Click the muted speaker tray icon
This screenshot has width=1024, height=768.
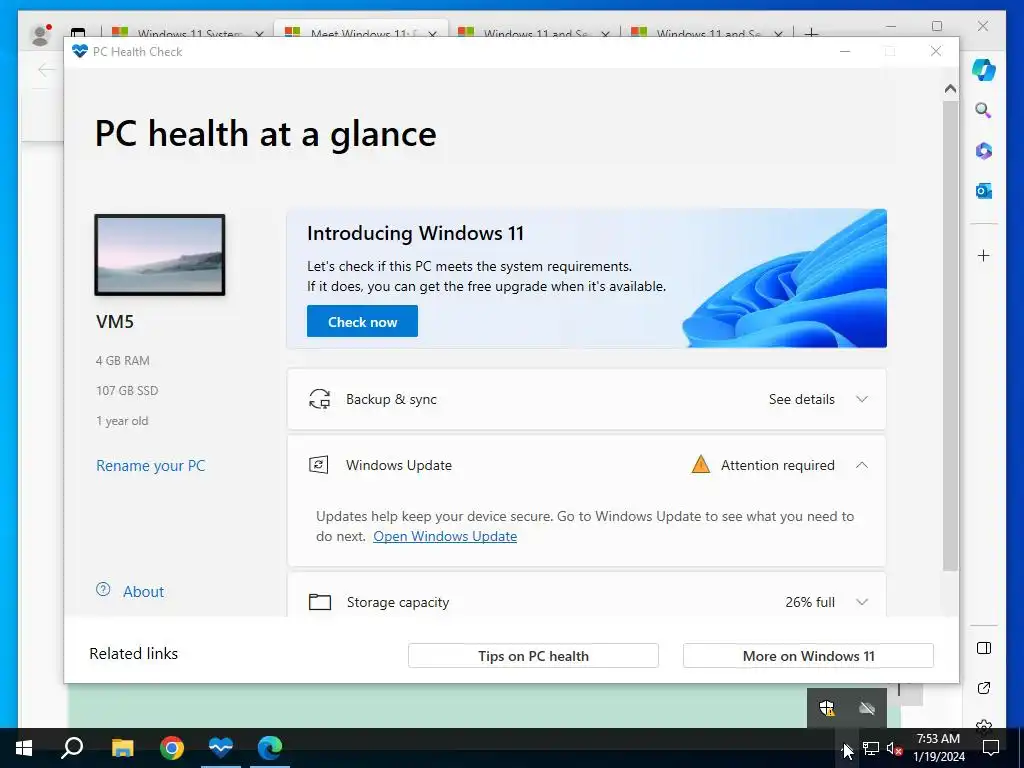[x=894, y=748]
